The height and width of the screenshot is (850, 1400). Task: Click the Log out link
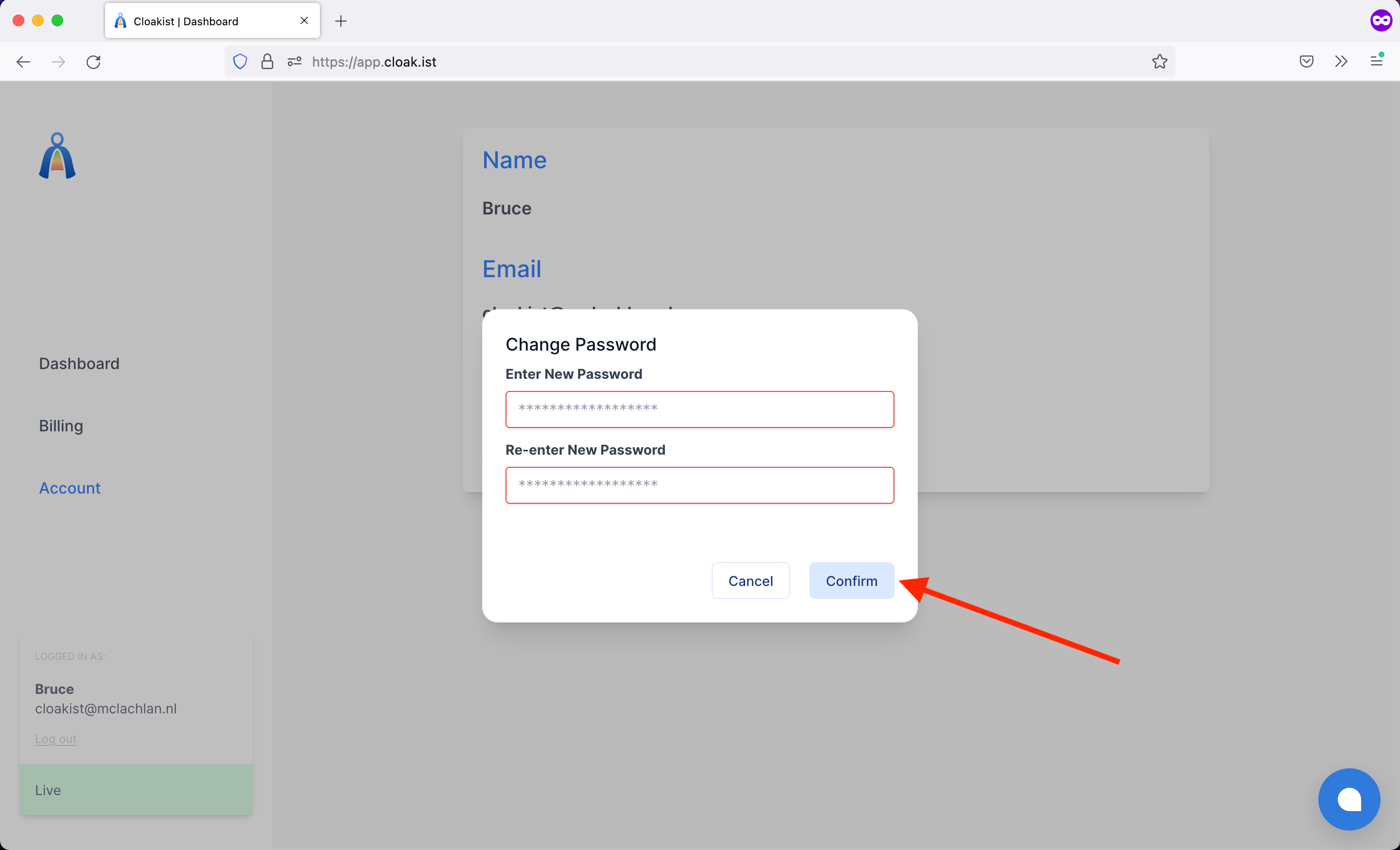click(x=56, y=739)
